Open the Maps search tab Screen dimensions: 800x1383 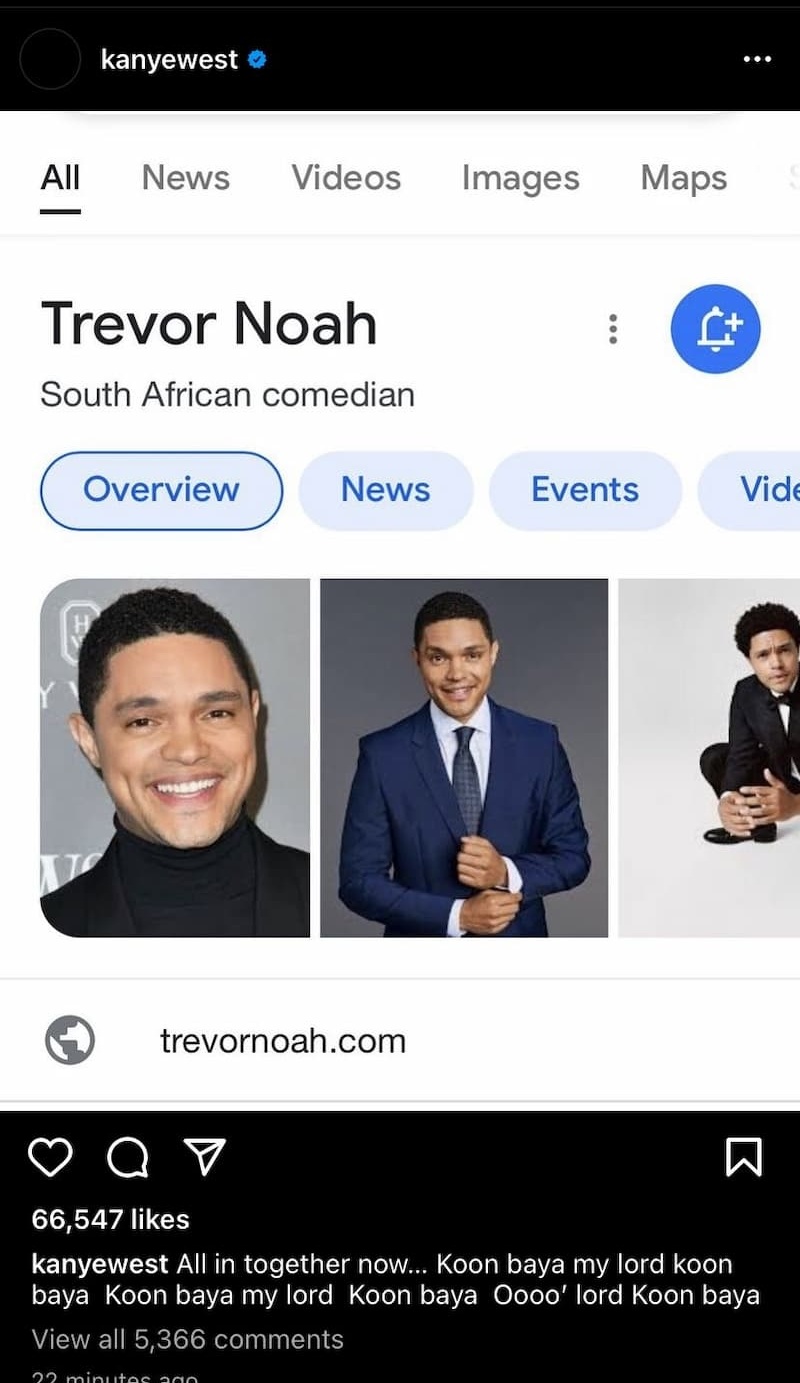tap(684, 178)
